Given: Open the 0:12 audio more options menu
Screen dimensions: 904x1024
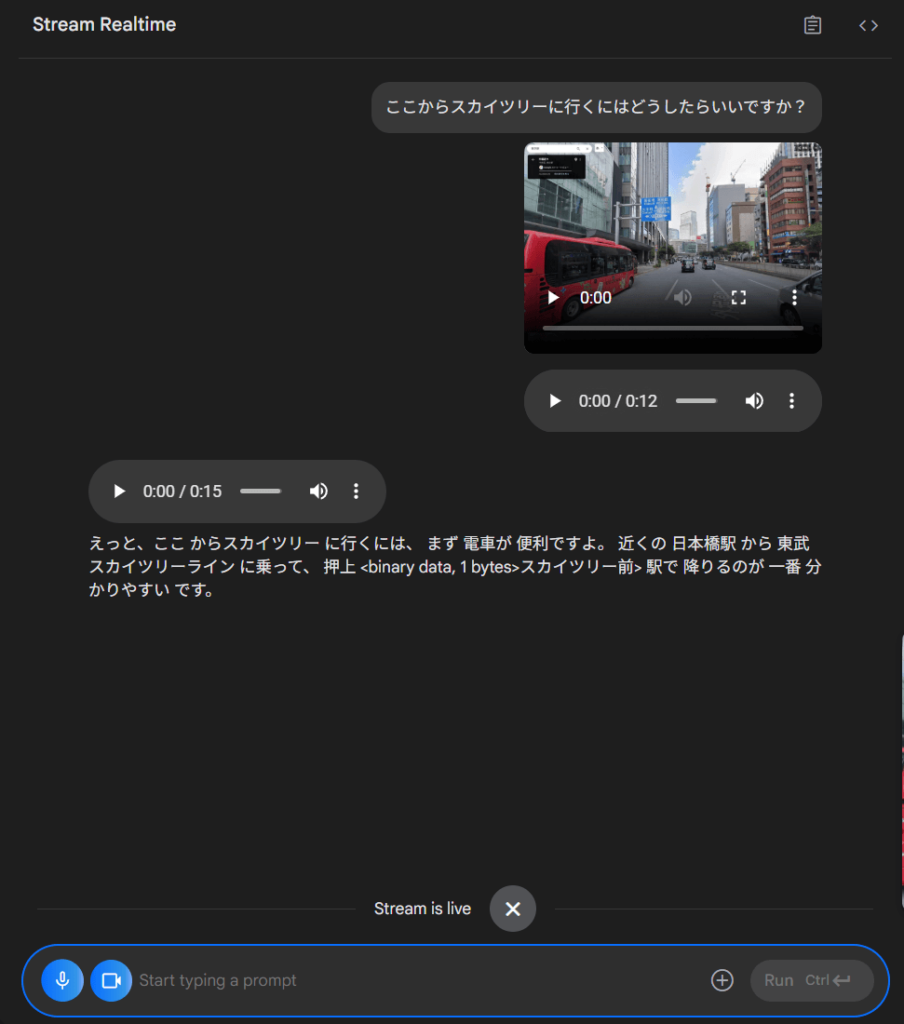Looking at the screenshot, I should tap(792, 401).
